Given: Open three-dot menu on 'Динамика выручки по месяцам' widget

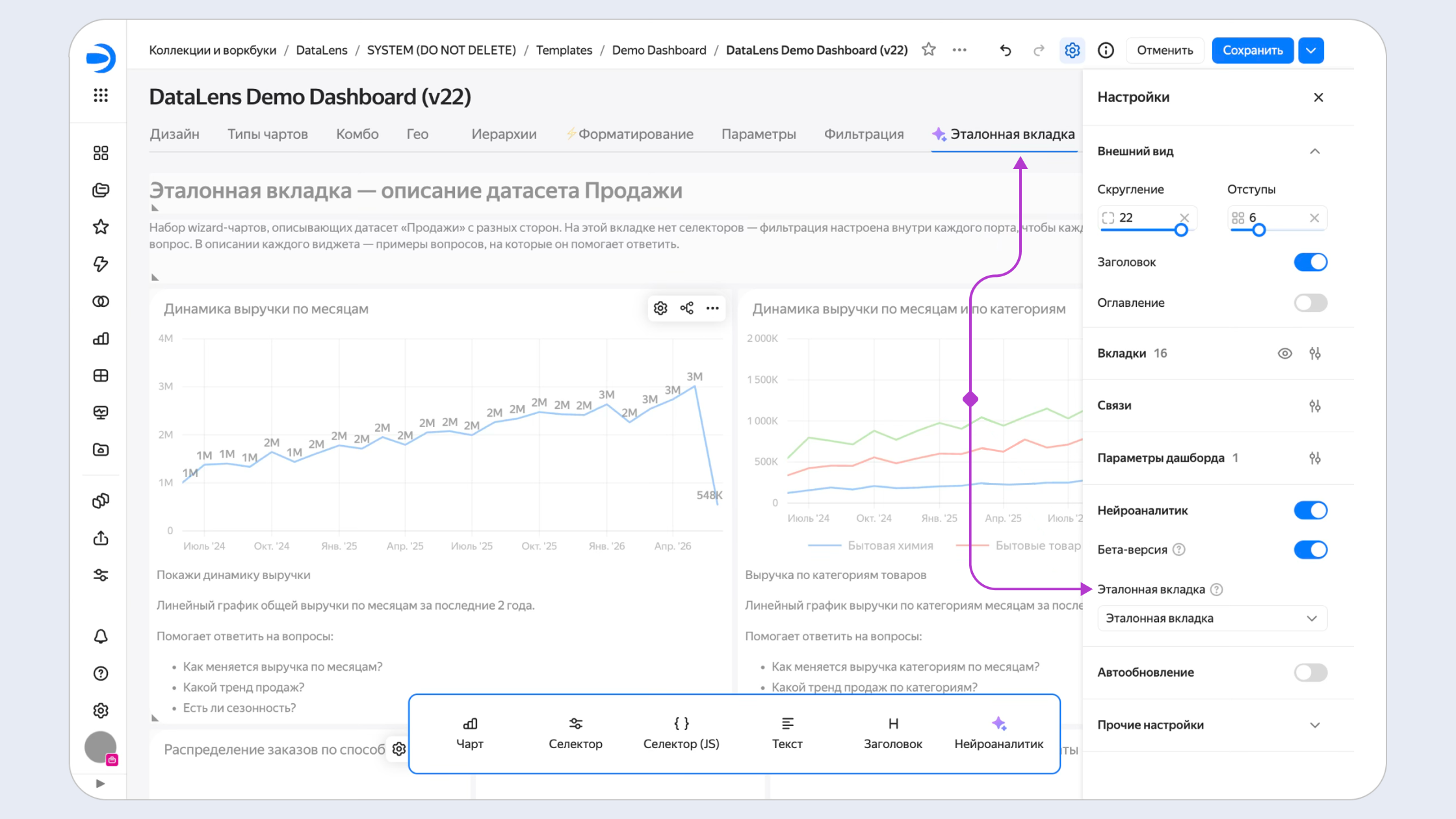Looking at the screenshot, I should (712, 308).
